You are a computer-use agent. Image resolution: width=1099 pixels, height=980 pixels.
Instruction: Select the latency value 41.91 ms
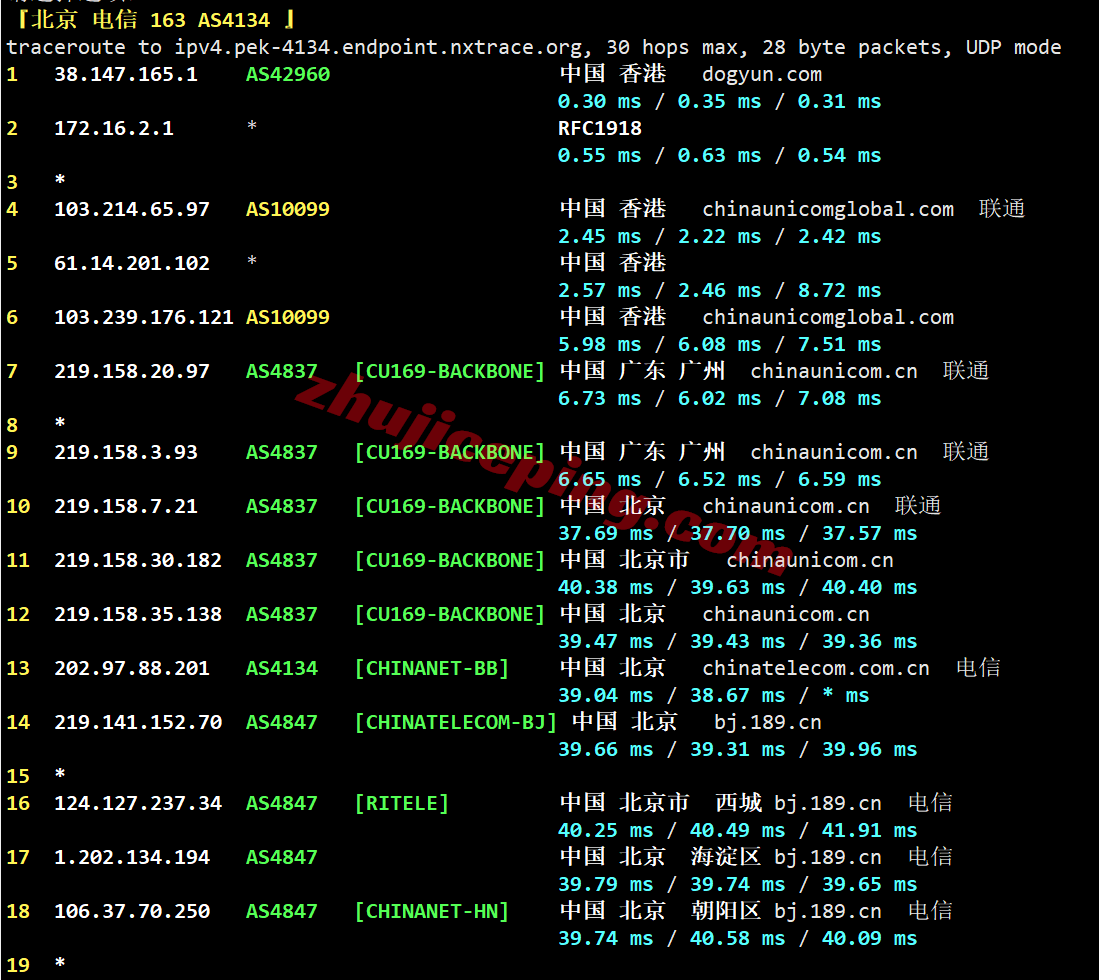(x=869, y=830)
